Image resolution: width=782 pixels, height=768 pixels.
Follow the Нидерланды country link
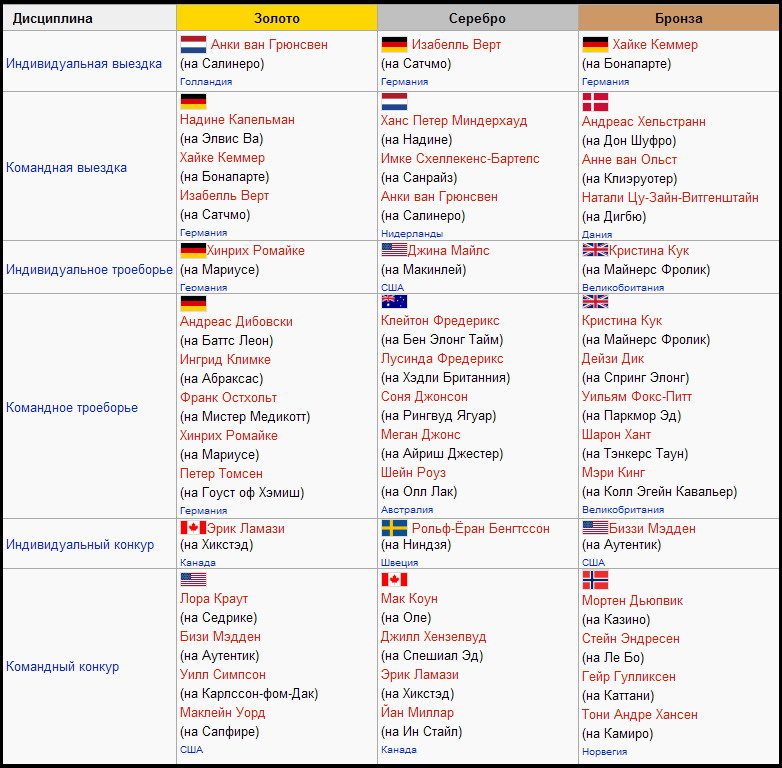click(412, 234)
